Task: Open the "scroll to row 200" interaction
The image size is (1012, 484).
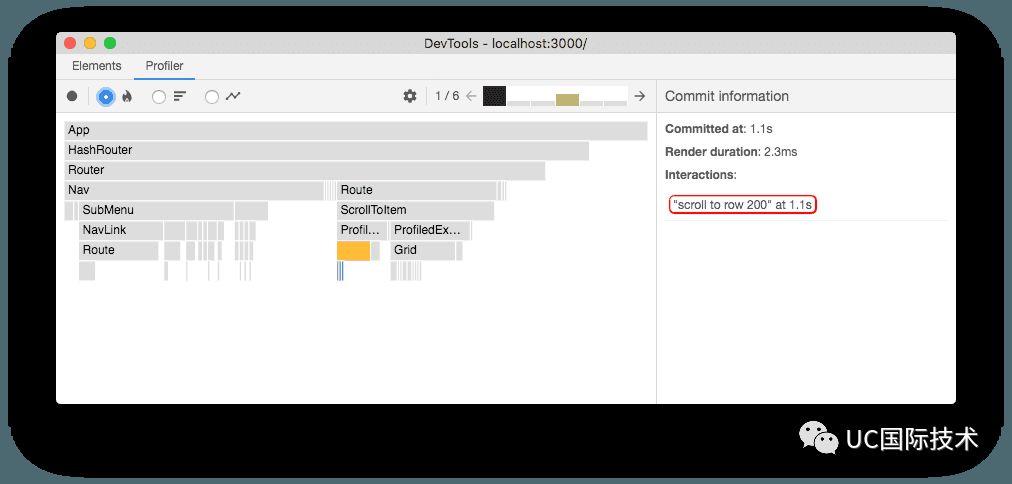Action: tap(743, 205)
